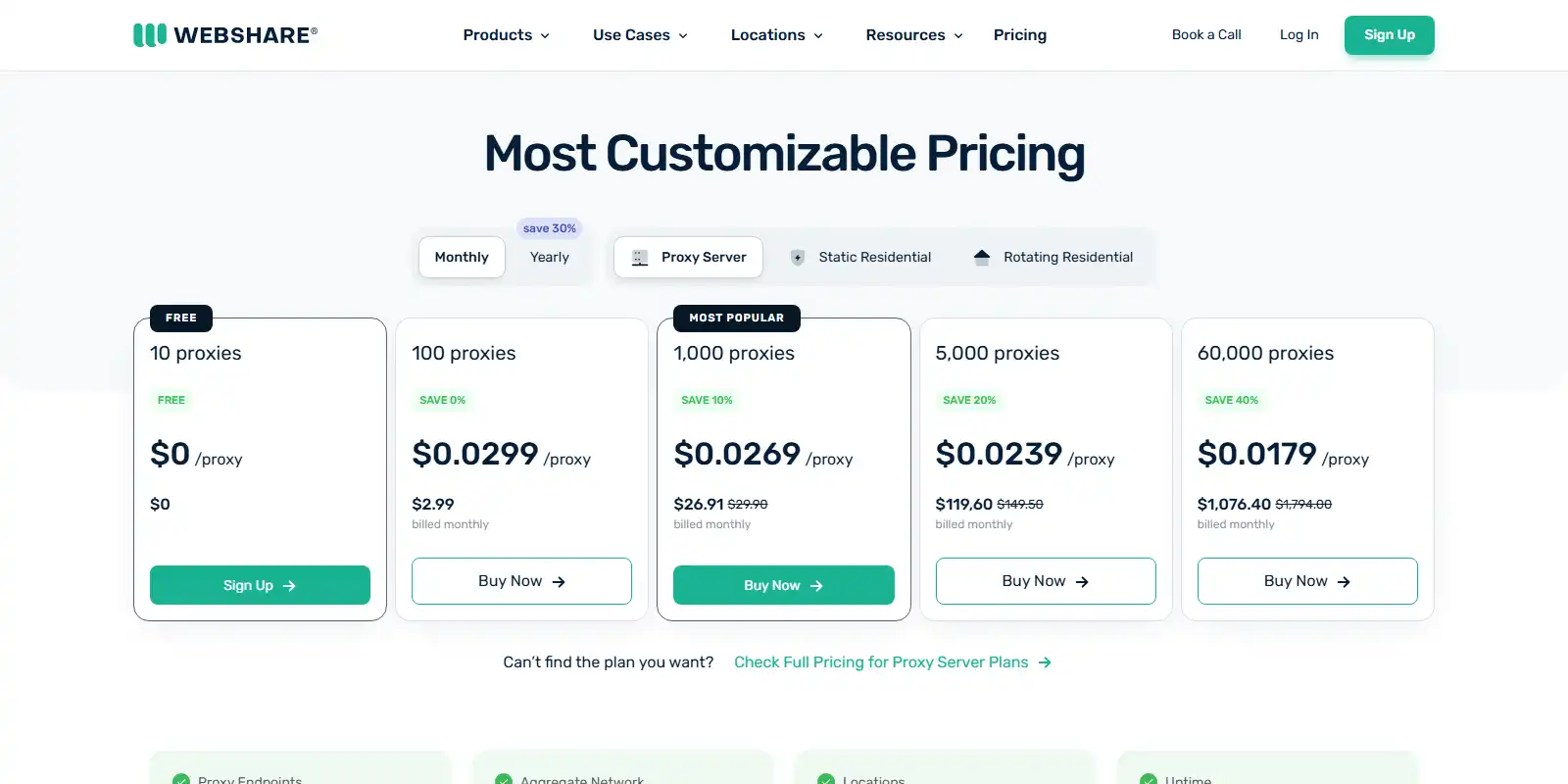Click arrow icon in free plan Sign Up button
This screenshot has width=1568, height=784.
(289, 586)
